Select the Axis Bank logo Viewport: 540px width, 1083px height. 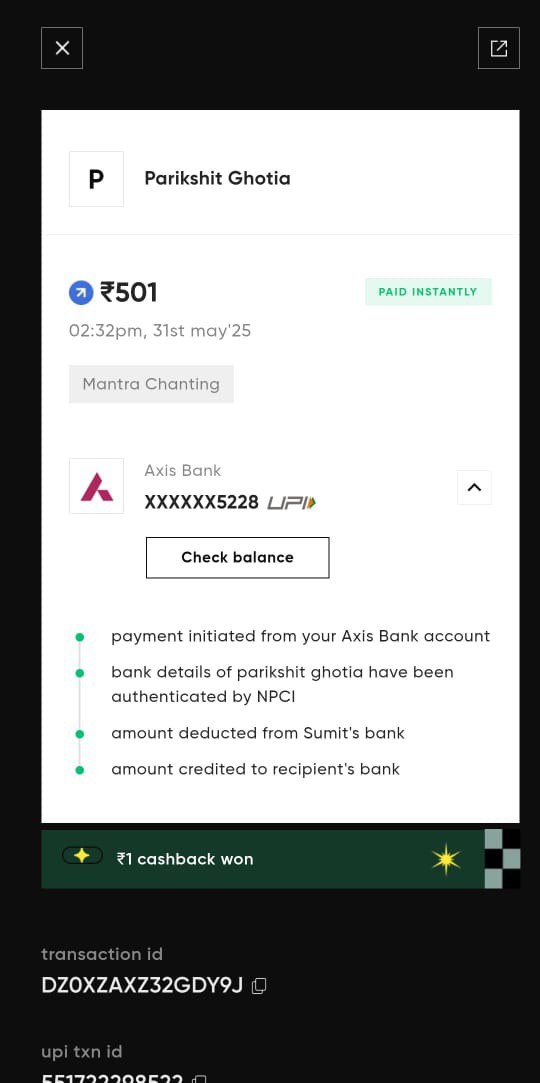pyautogui.click(x=97, y=486)
